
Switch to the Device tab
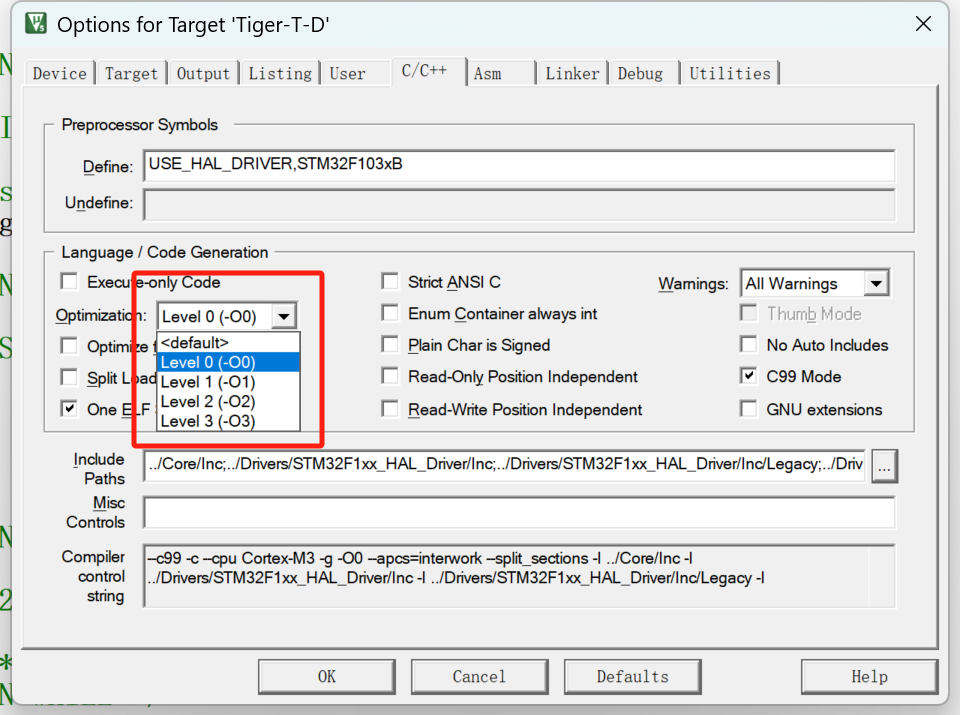coord(59,73)
